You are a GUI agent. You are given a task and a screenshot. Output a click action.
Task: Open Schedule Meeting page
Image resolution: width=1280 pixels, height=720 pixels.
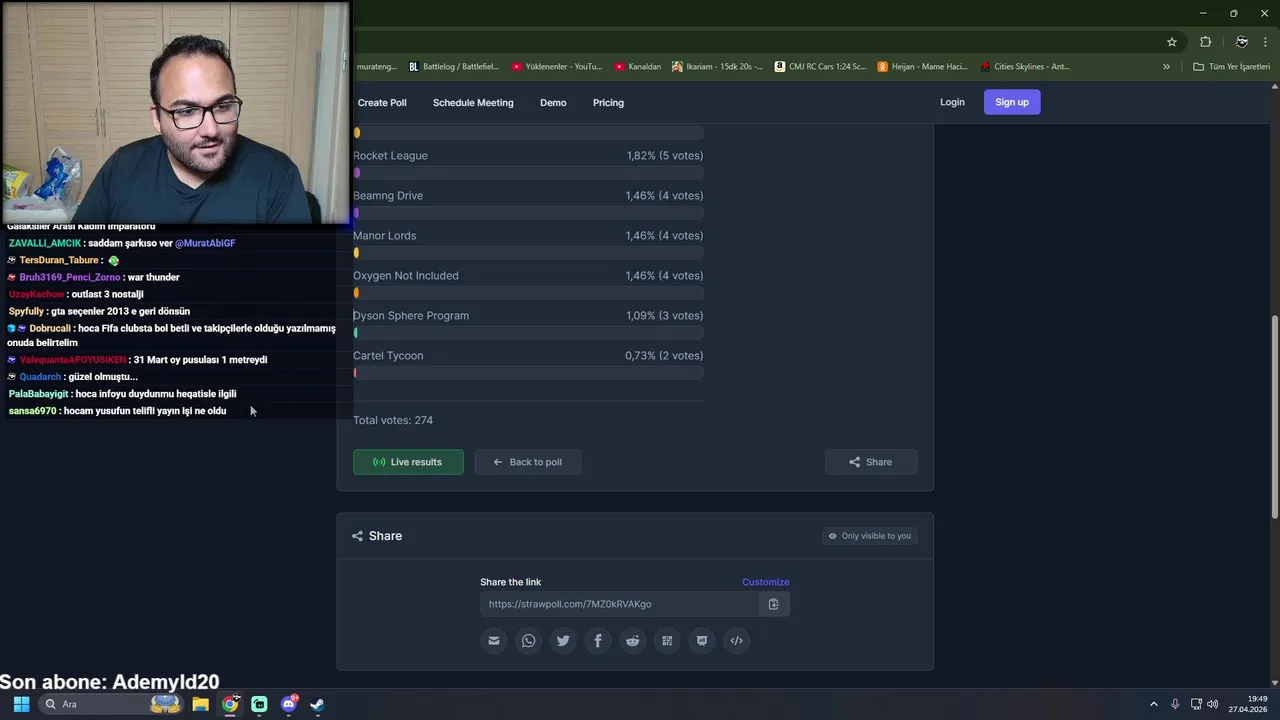473,103
